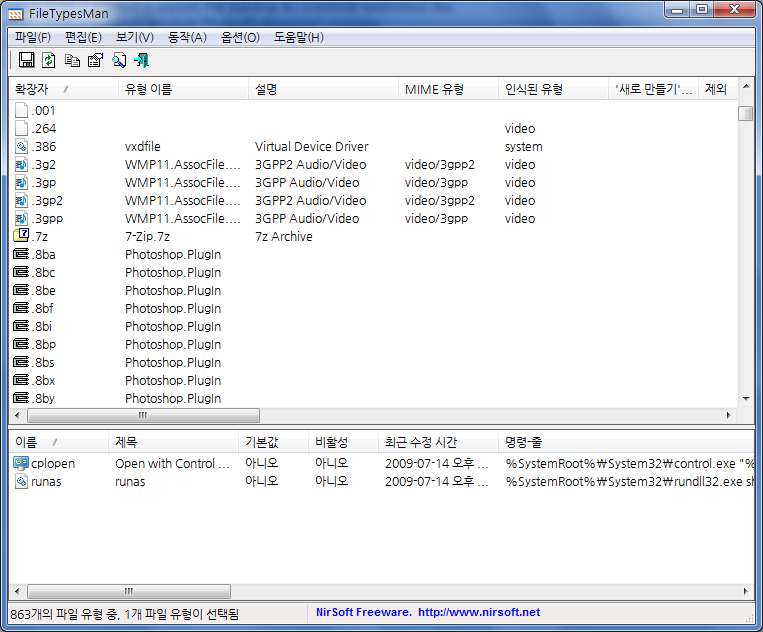
Task: Select the .8bx plugin icon
Action: 21,380
